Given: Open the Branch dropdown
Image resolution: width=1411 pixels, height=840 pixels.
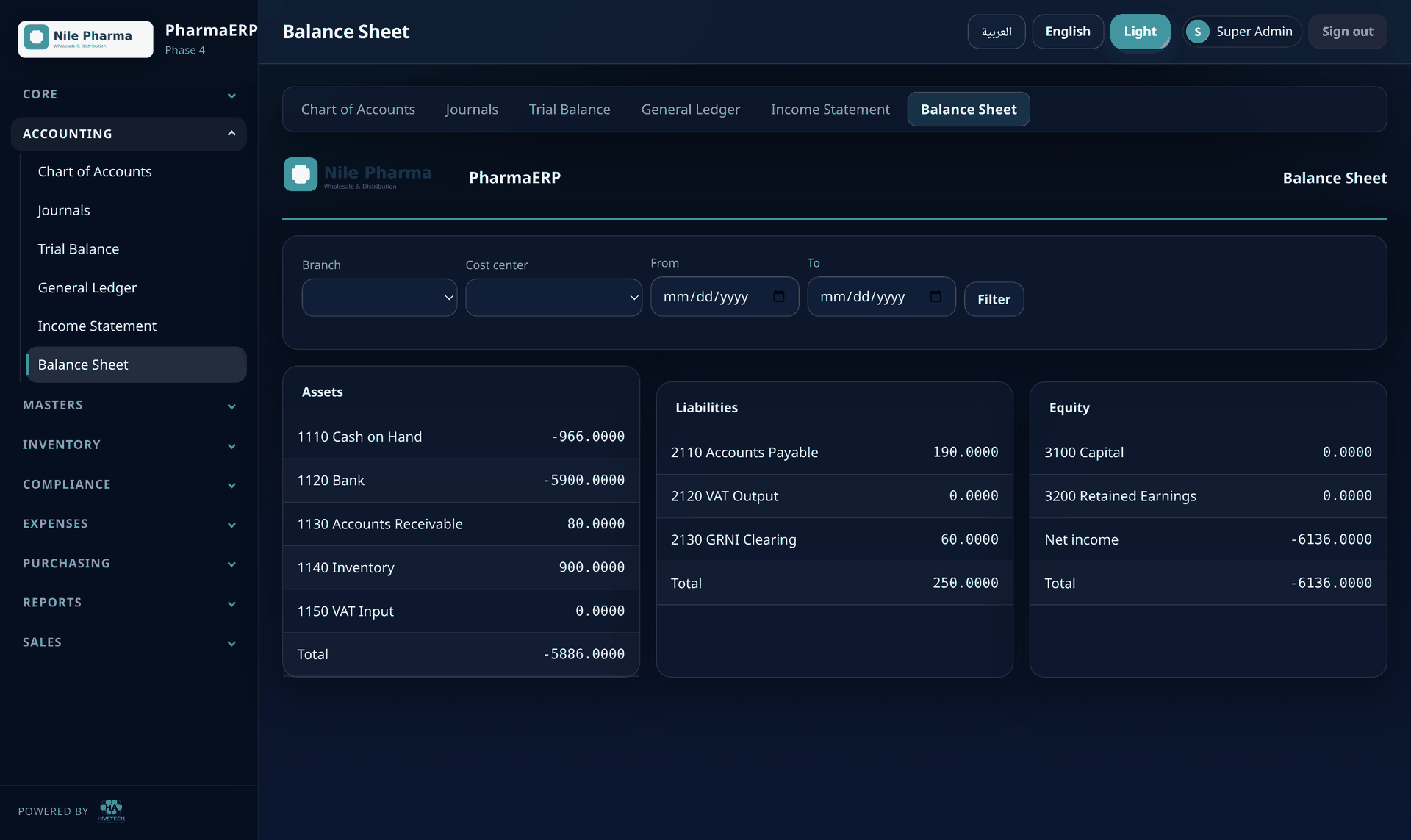Looking at the screenshot, I should pos(379,297).
